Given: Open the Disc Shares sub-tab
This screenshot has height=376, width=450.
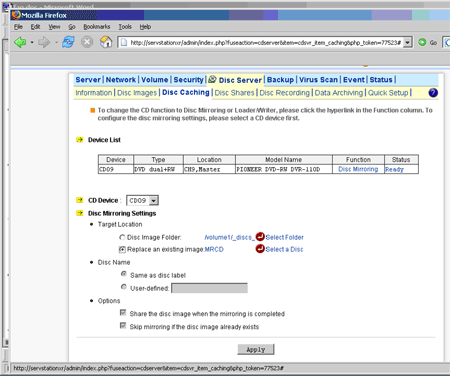Looking at the screenshot, I should click(234, 93).
